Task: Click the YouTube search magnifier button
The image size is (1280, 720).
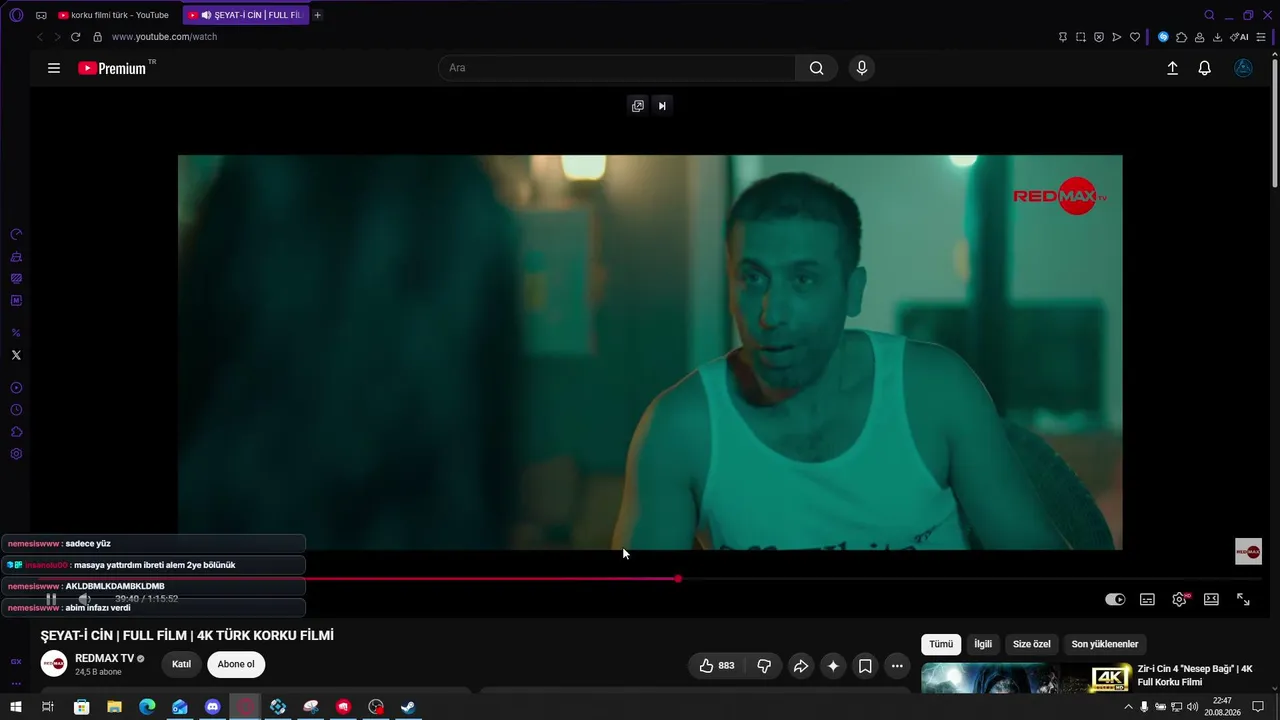Action: coord(817,68)
